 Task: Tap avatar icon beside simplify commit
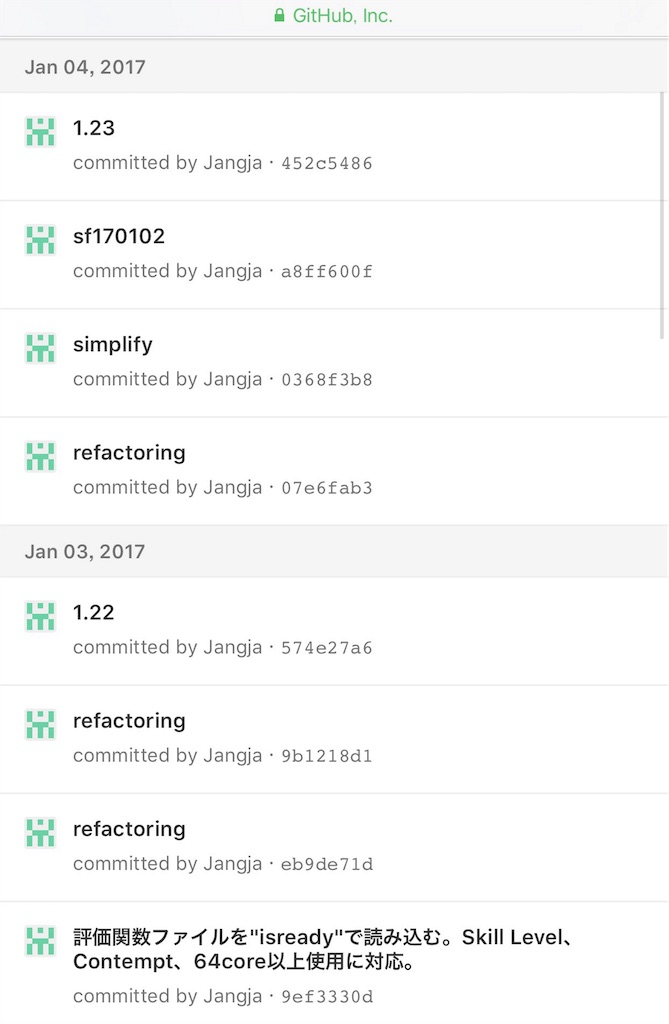click(x=40, y=348)
